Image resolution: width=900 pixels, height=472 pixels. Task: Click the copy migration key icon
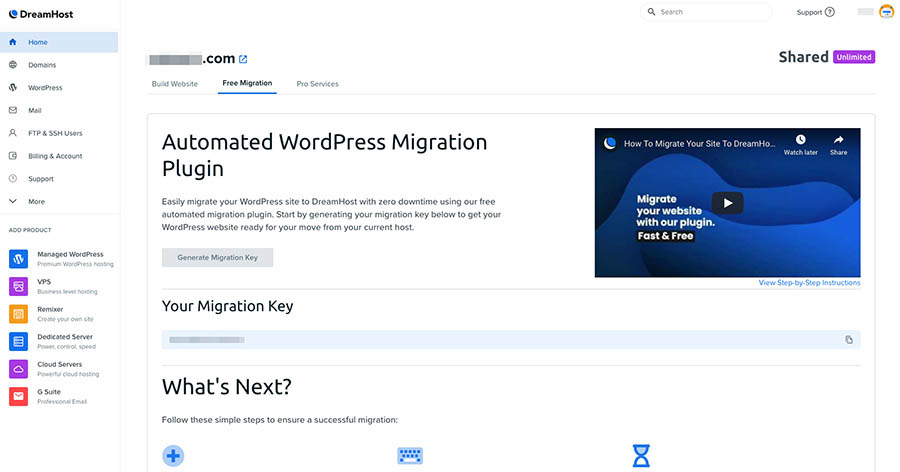pyautogui.click(x=849, y=340)
